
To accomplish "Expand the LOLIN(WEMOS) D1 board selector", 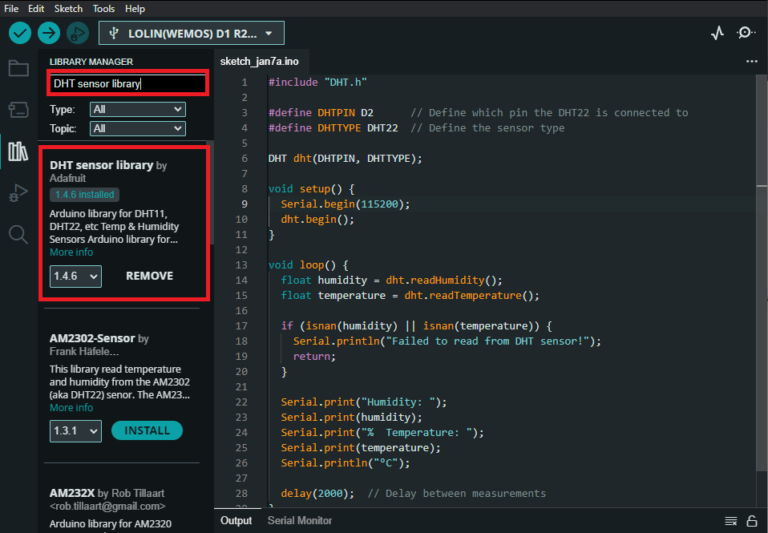I will point(191,33).
